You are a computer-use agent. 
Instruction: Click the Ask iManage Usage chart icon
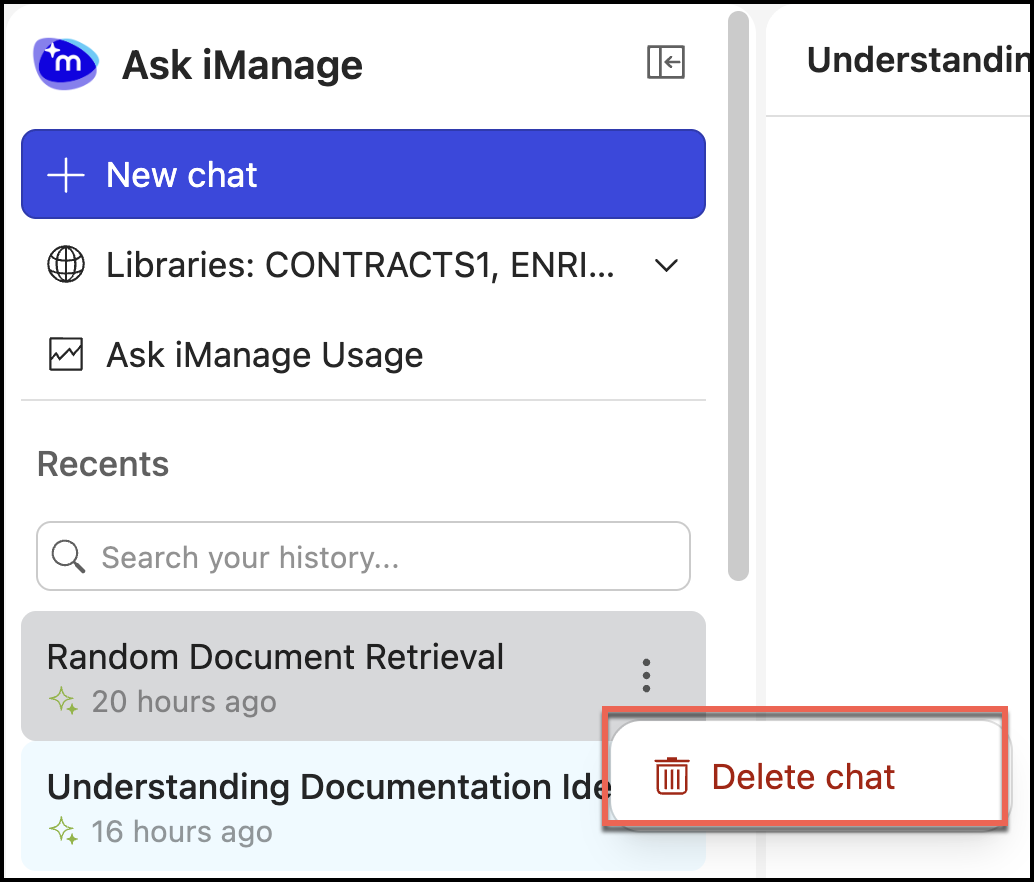pos(66,355)
